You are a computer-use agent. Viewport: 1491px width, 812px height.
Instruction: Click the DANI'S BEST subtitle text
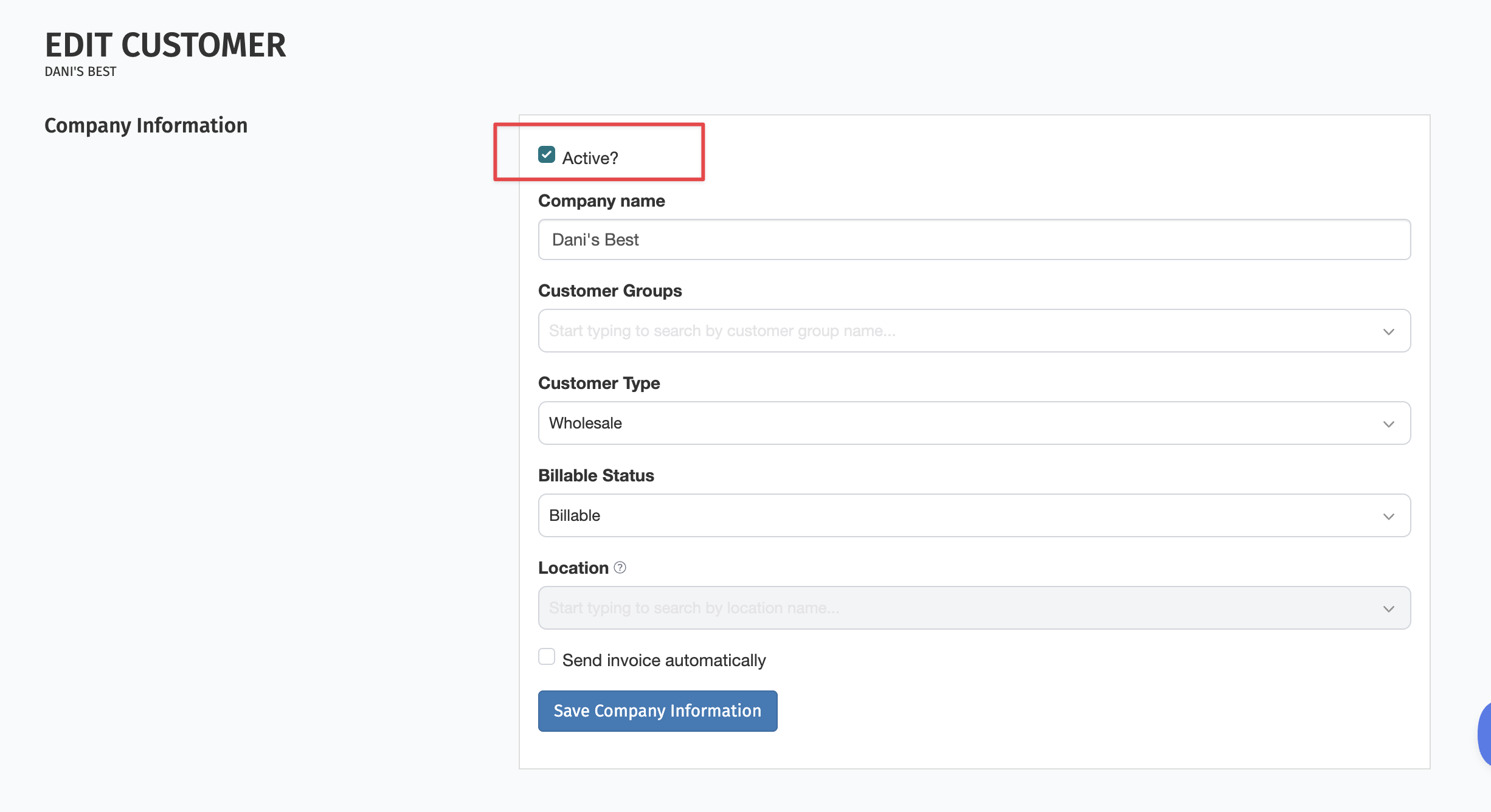coord(80,72)
